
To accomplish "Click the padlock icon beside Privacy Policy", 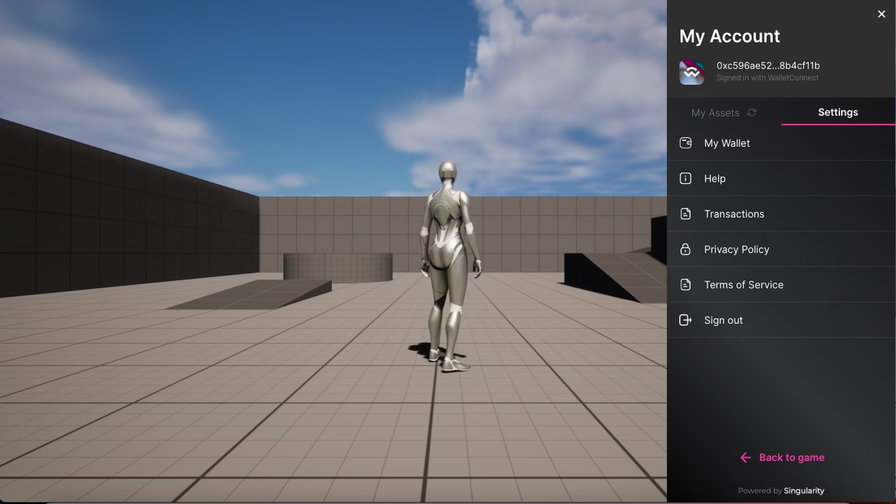I will [x=685, y=249].
